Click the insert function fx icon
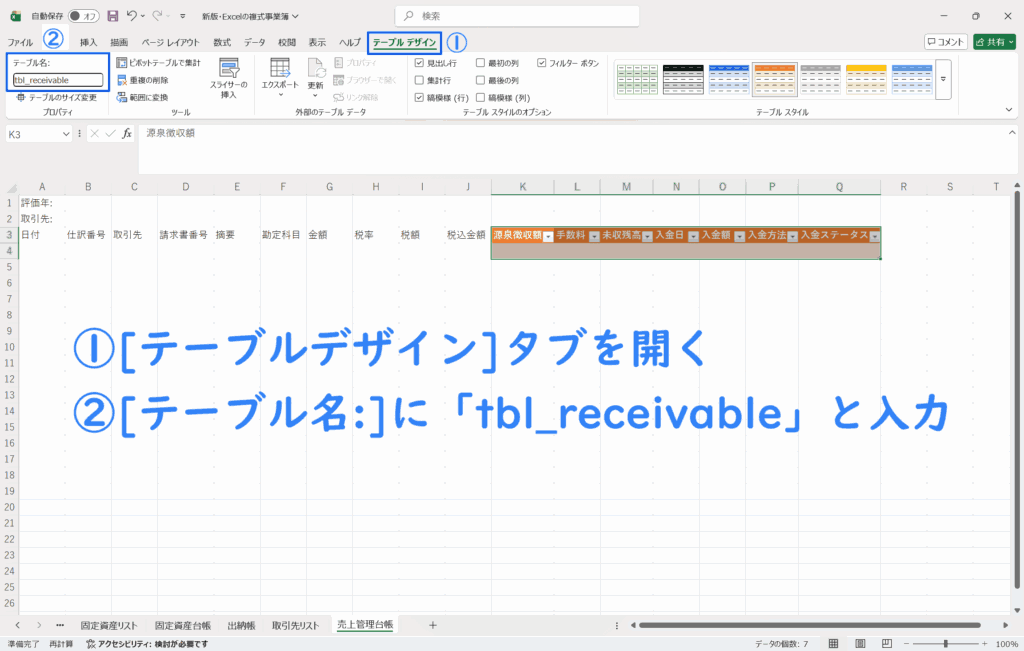Image resolution: width=1024 pixels, height=651 pixels. click(x=127, y=133)
